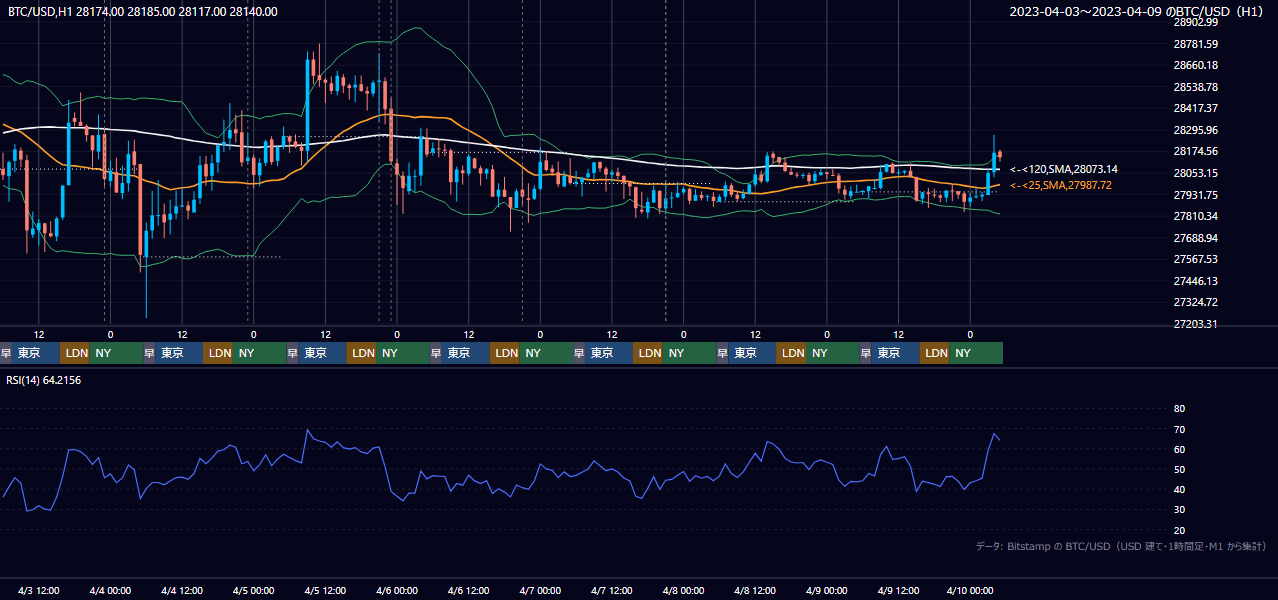1278x600 pixels.
Task: Click price axis value 27931.75
Action: click(x=1195, y=195)
